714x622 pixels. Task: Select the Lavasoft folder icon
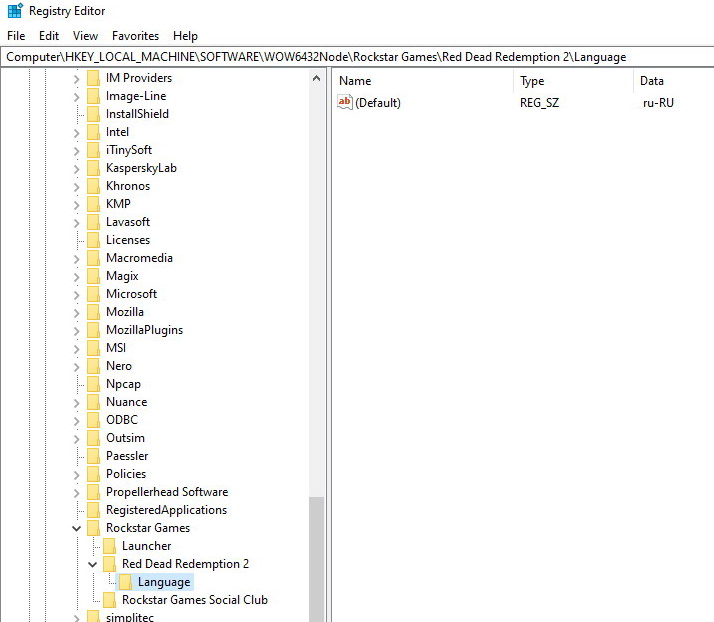pos(93,222)
